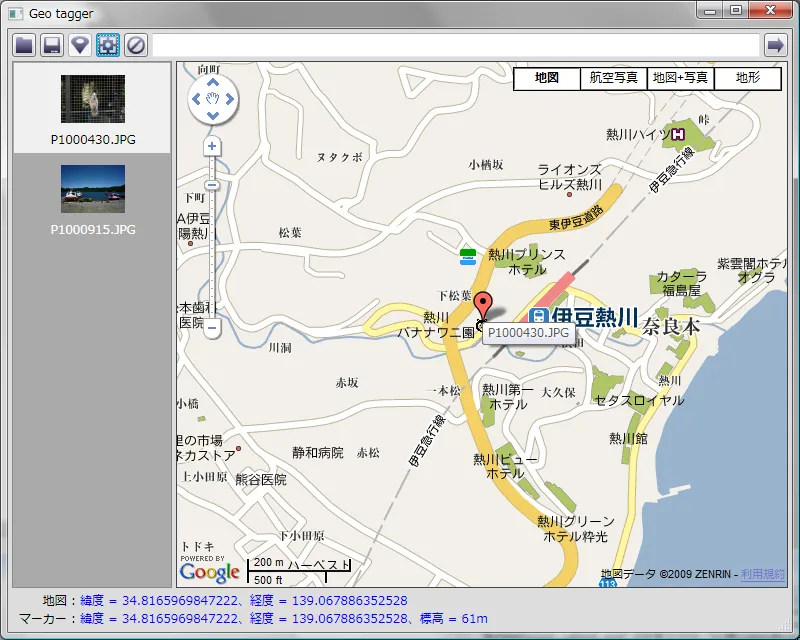The height and width of the screenshot is (640, 800).
Task: Click the cancel circle-slash toolbar icon
Action: tap(136, 45)
